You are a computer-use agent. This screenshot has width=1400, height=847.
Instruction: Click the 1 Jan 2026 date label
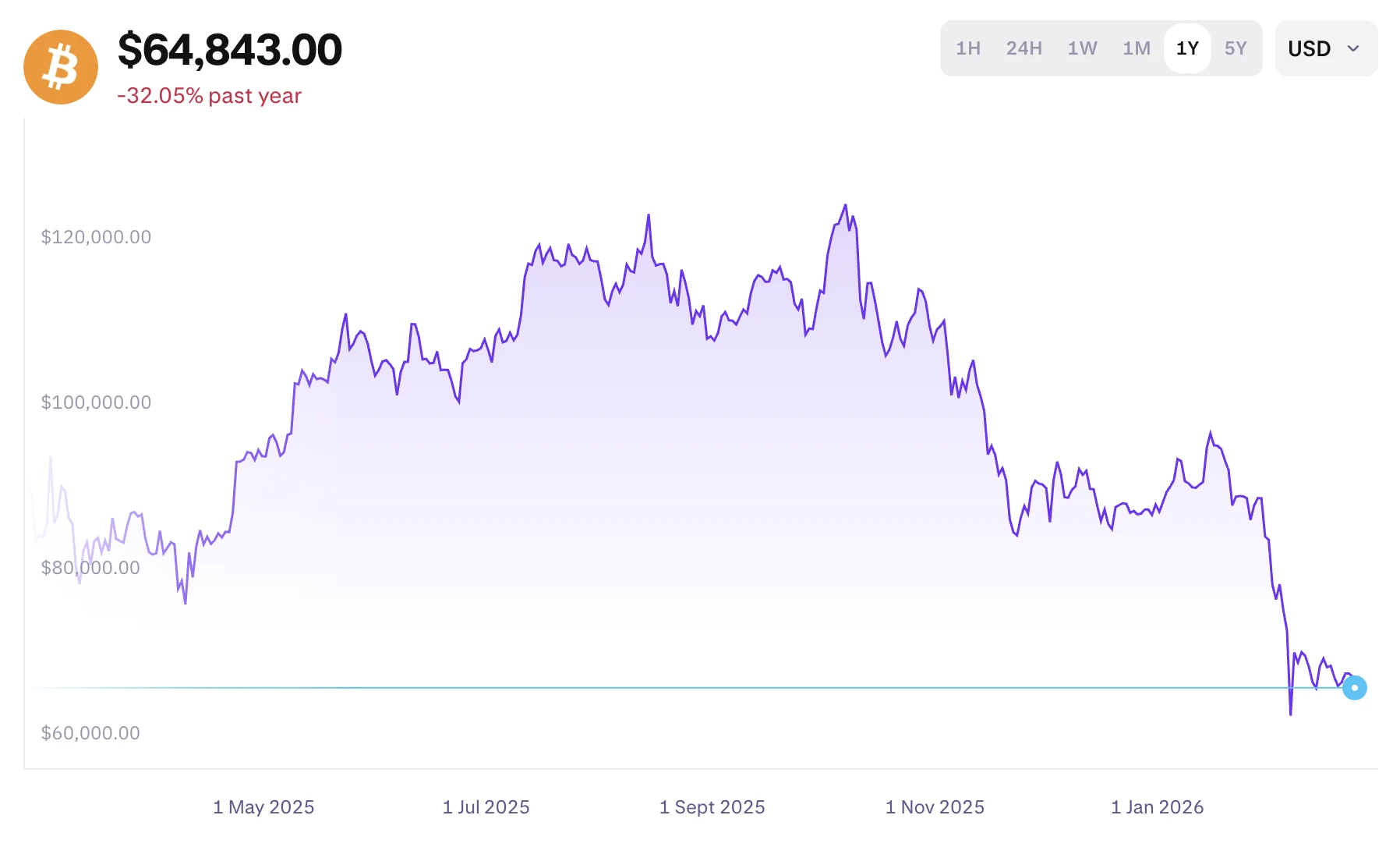point(1157,807)
